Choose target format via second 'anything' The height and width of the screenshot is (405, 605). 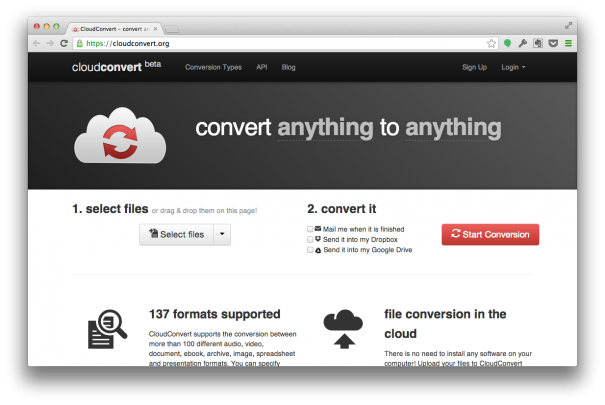pos(453,128)
